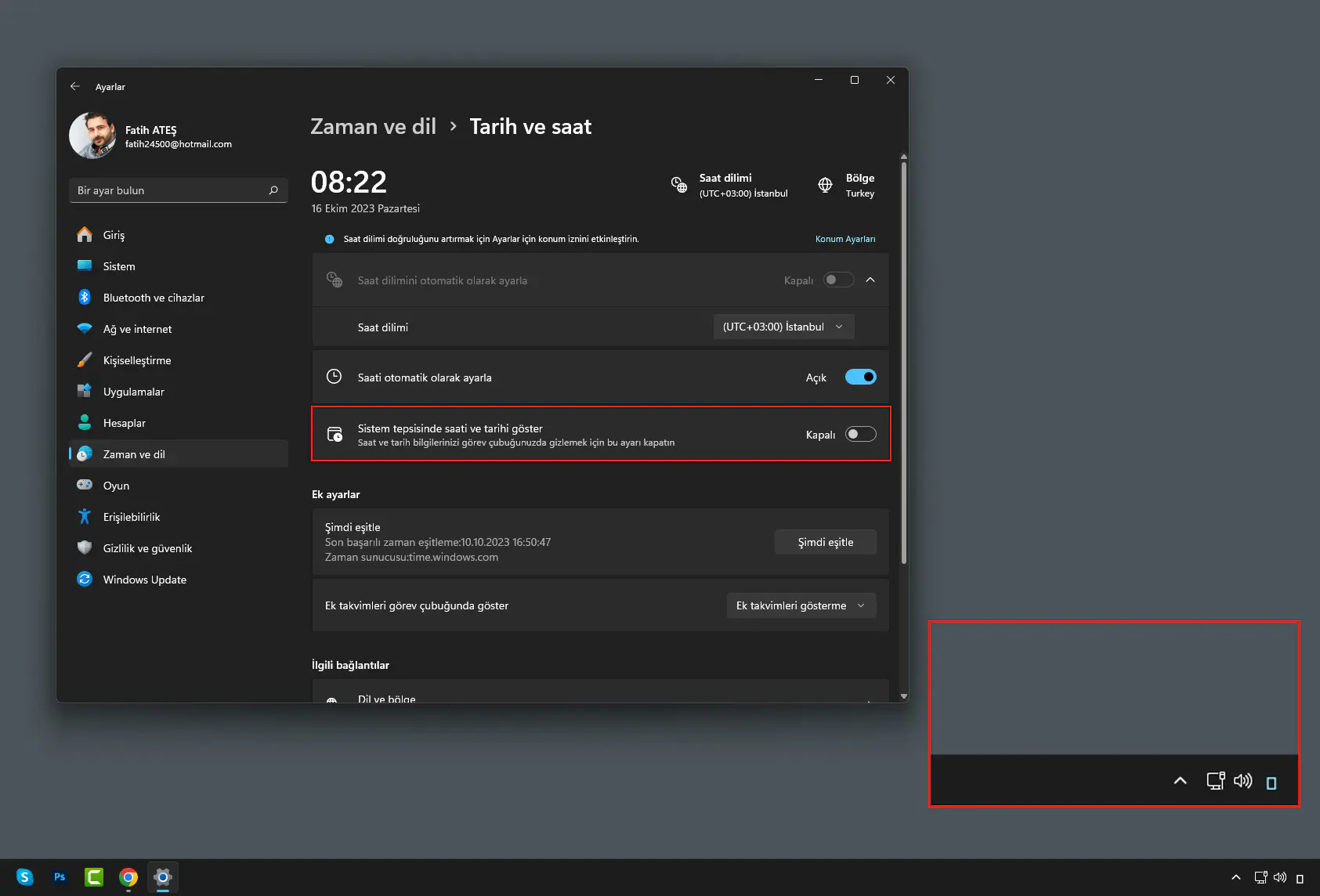Open Ağ ve internet settings
The image size is (1320, 896).
[x=138, y=328]
